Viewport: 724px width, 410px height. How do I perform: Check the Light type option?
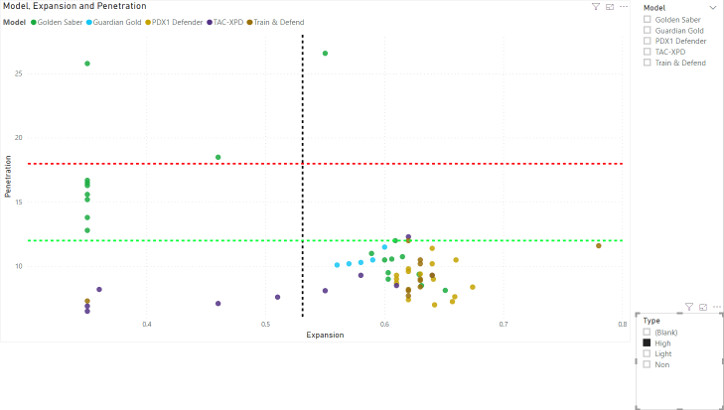pos(648,353)
